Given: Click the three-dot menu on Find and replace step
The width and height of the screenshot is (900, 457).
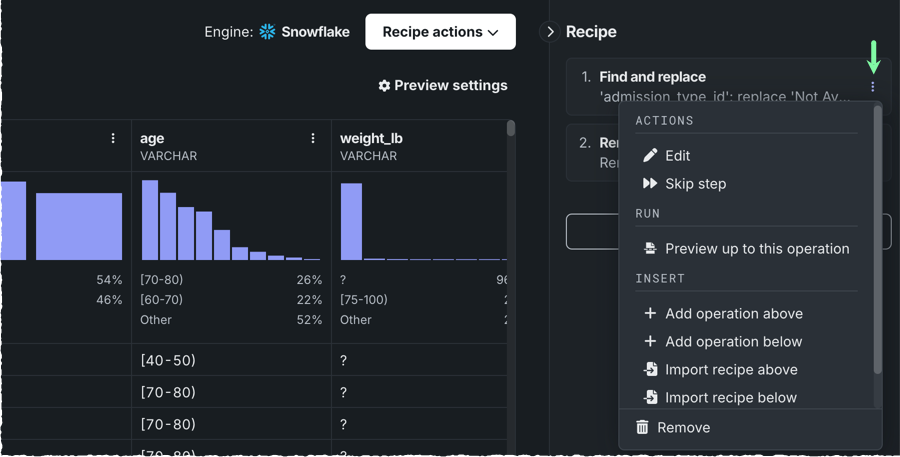Looking at the screenshot, I should click(x=872, y=87).
